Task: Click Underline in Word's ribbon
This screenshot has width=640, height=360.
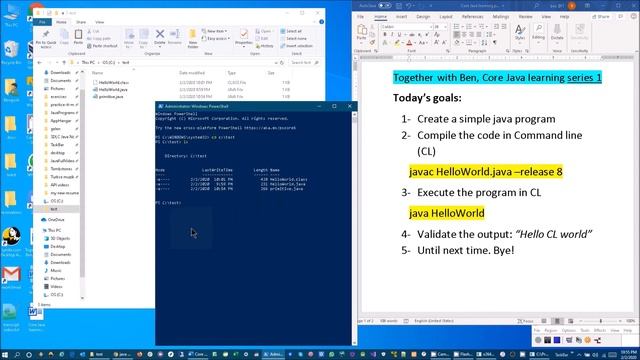Action: pyautogui.click(x=399, y=35)
